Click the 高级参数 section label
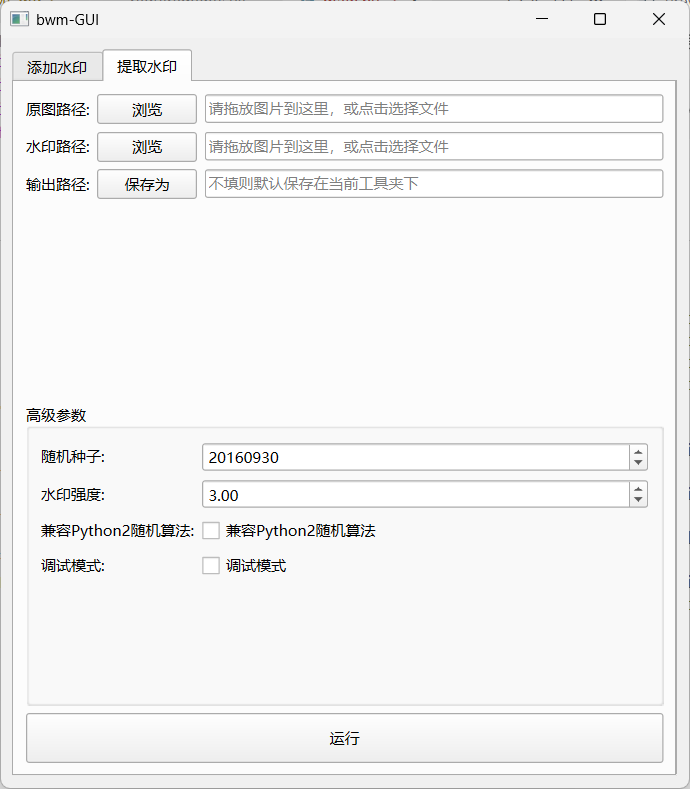 tap(56, 416)
